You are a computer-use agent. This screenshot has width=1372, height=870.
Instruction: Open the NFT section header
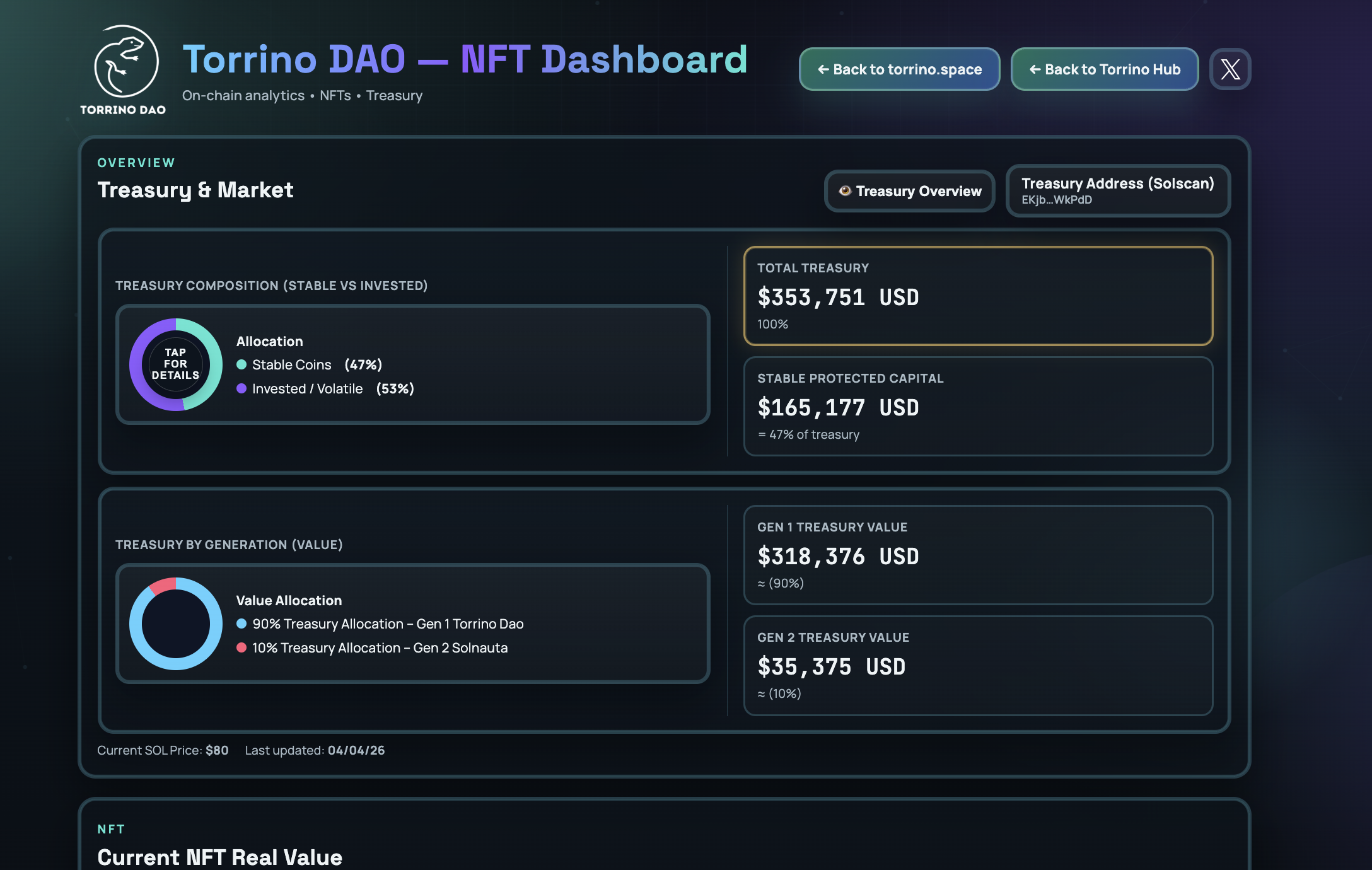pos(110,829)
